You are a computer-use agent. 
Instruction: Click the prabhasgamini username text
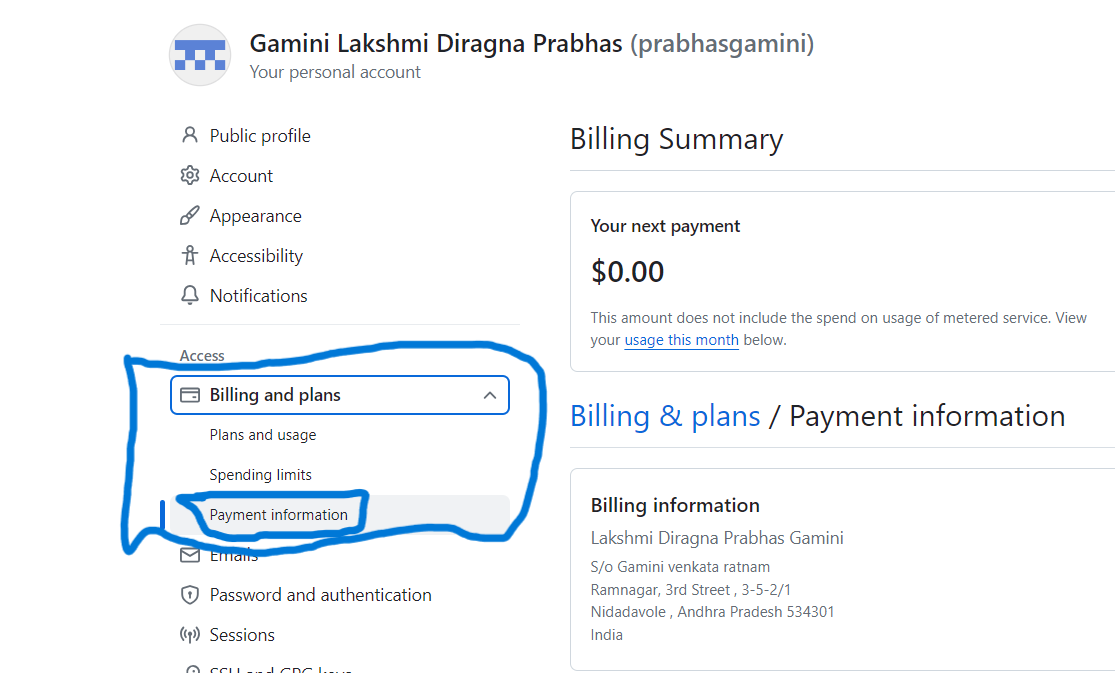[x=722, y=44]
